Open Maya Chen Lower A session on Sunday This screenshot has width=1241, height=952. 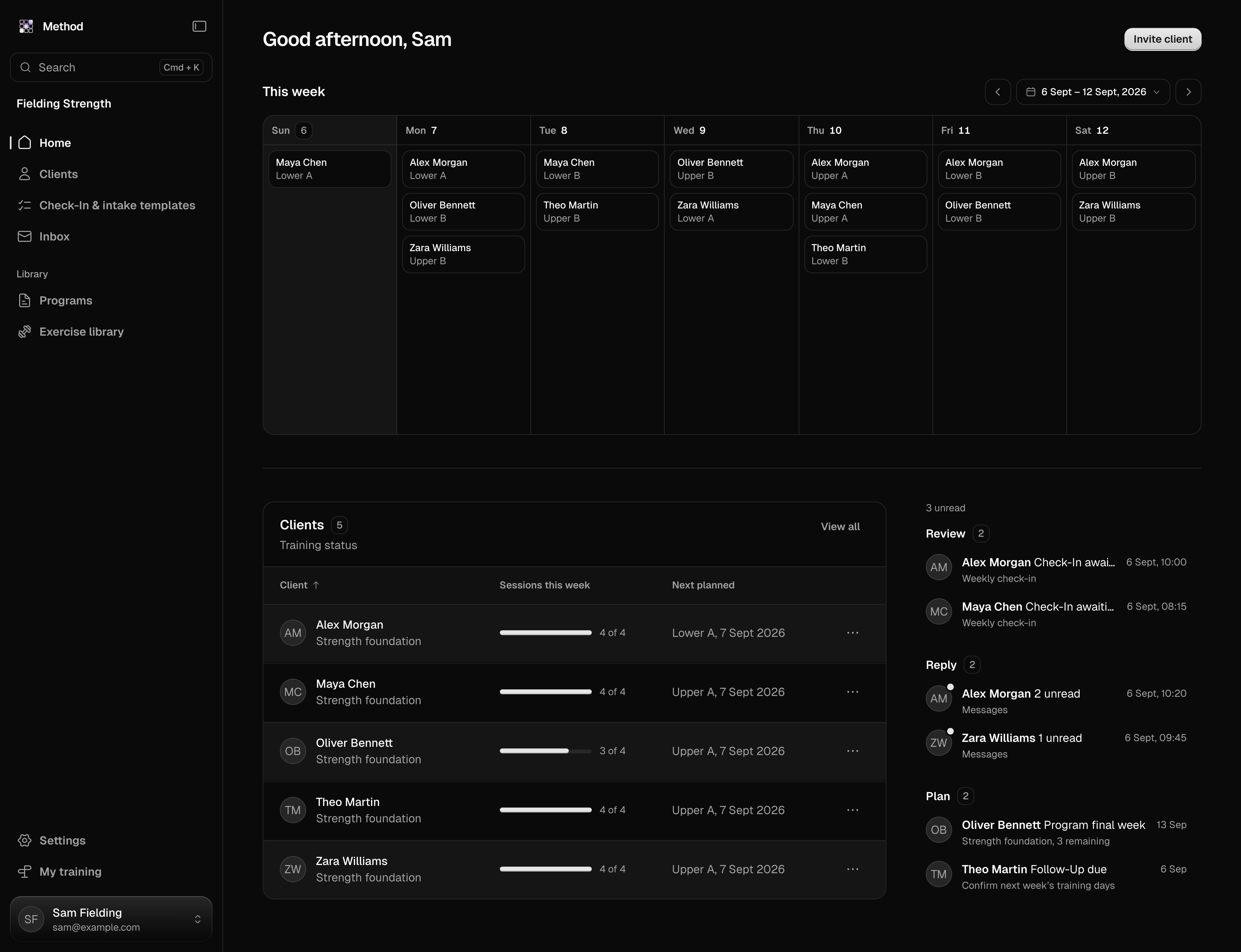coord(330,169)
